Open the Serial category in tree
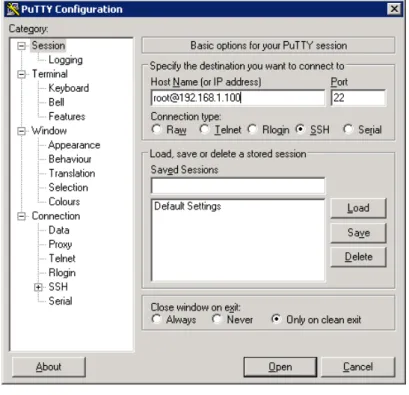Image resolution: width=409 pixels, height=395 pixels. coord(60,301)
